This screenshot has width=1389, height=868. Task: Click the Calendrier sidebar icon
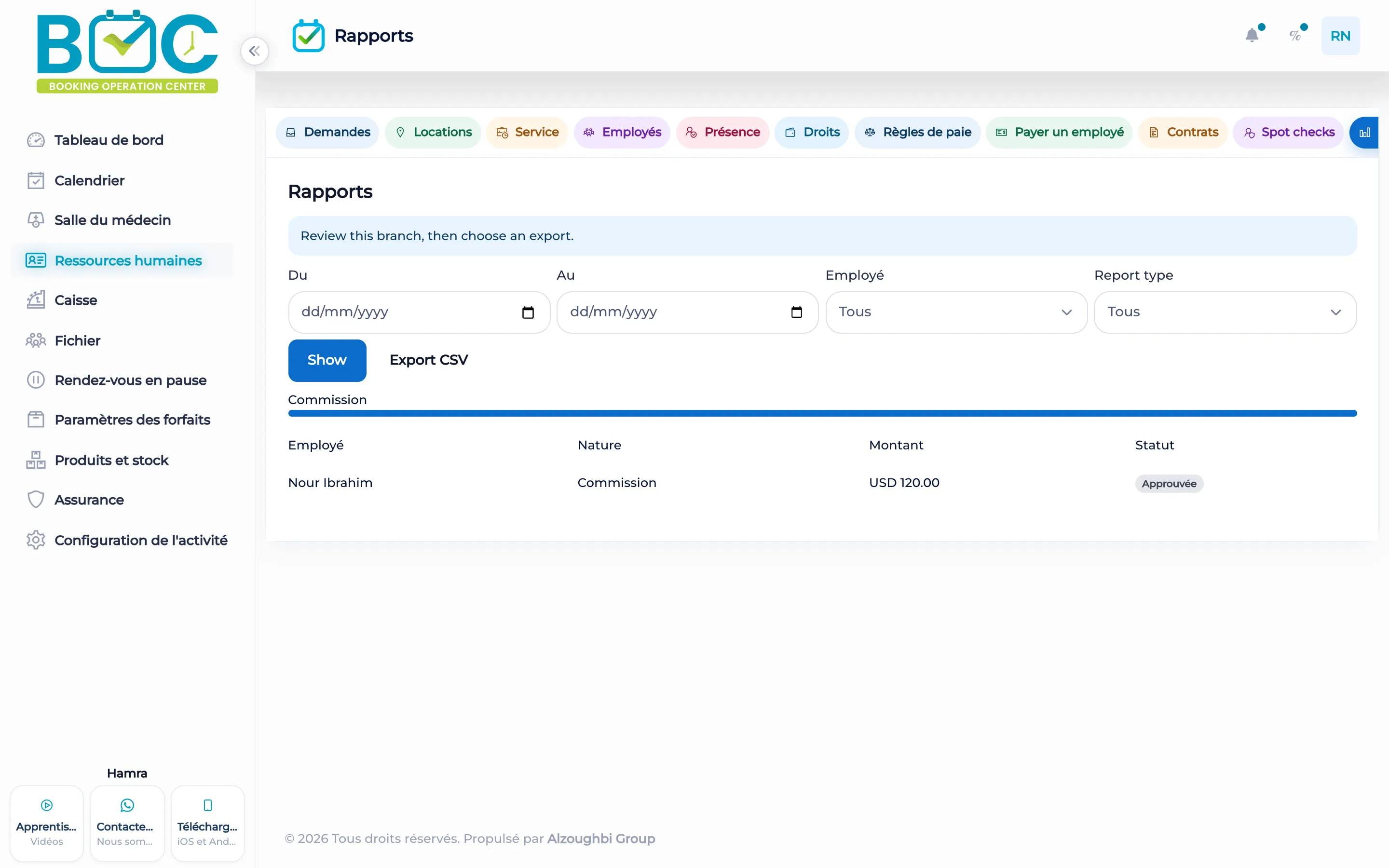tap(36, 180)
